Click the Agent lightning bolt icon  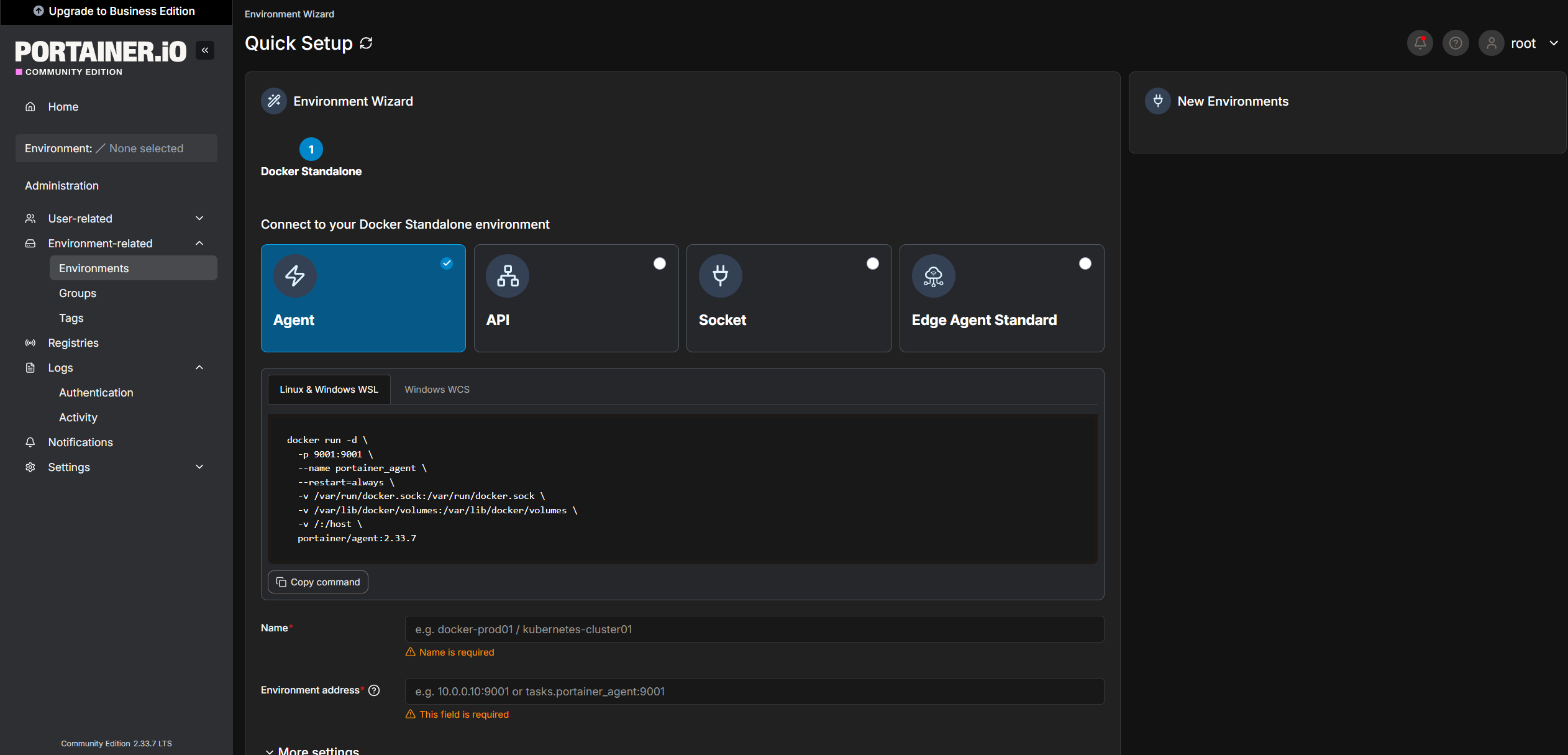tap(295, 276)
